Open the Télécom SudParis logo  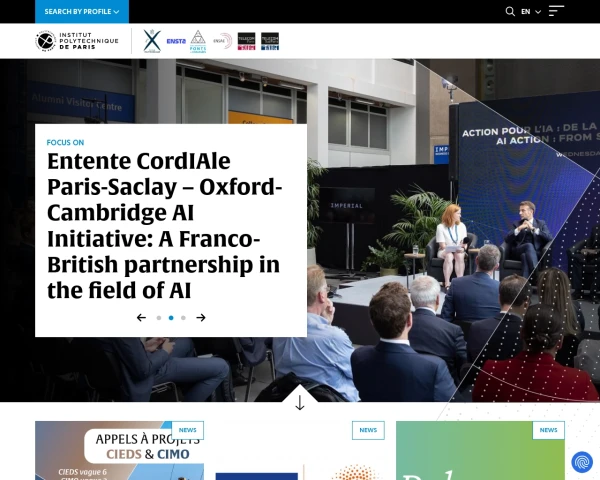270,41
